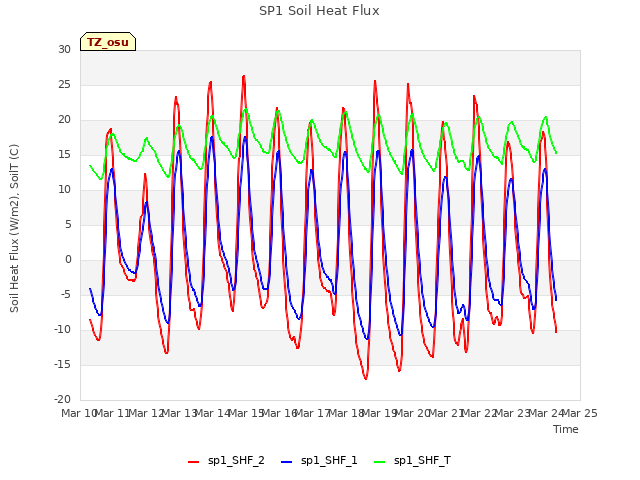This screenshot has width=640, height=480.
Task: Click the chart title SP1 Soil Heat Flux
Action: [319, 11]
